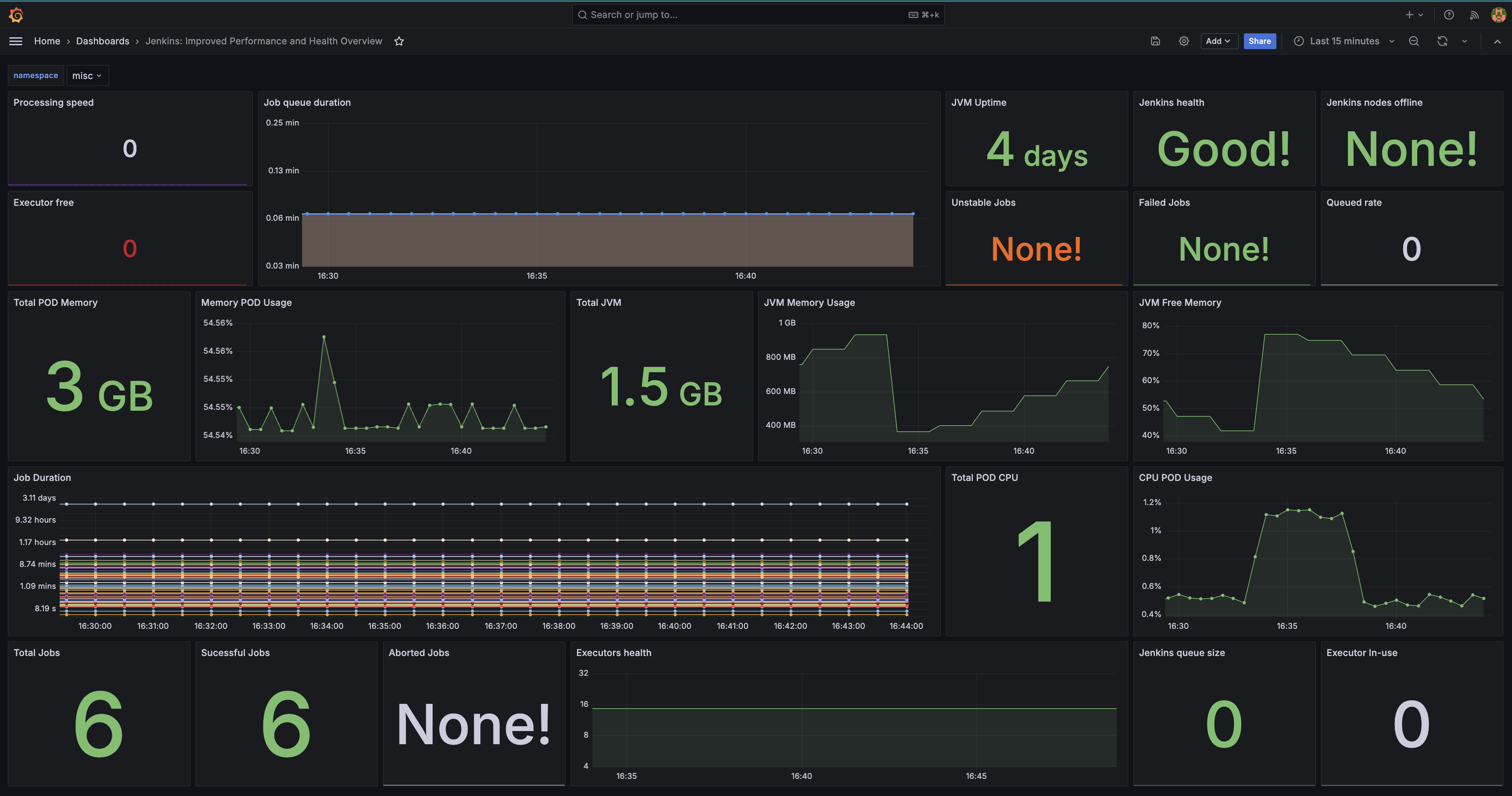The width and height of the screenshot is (1512, 796).
Task: Open the user profile avatar
Action: point(1498,14)
